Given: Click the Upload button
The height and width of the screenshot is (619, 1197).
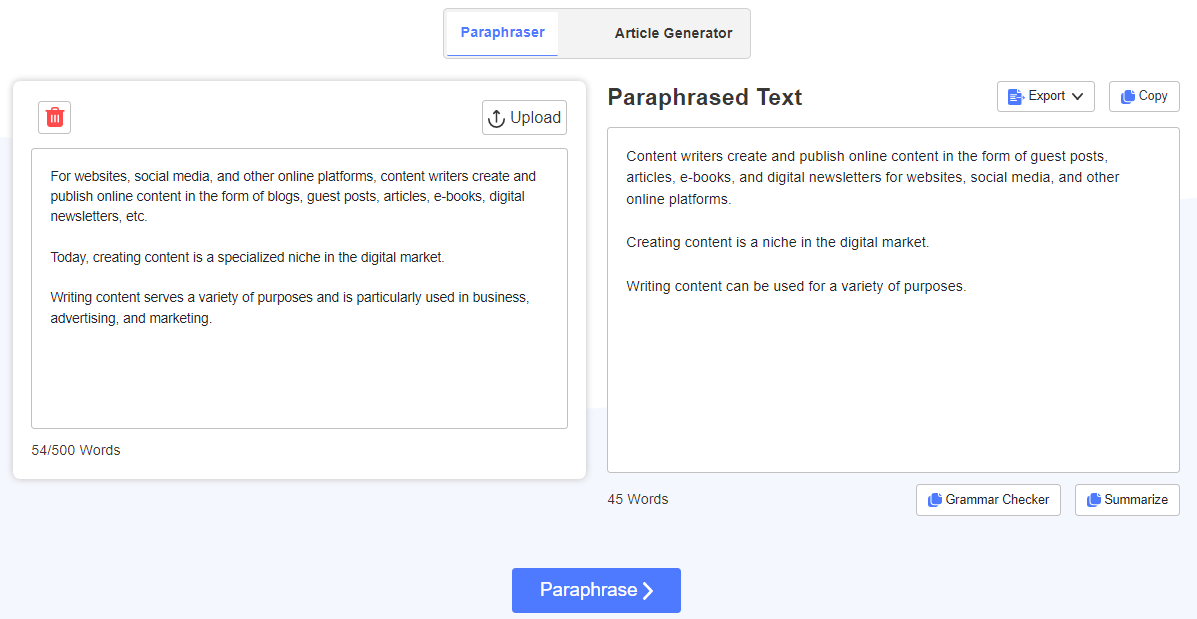Looking at the screenshot, I should coord(524,118).
